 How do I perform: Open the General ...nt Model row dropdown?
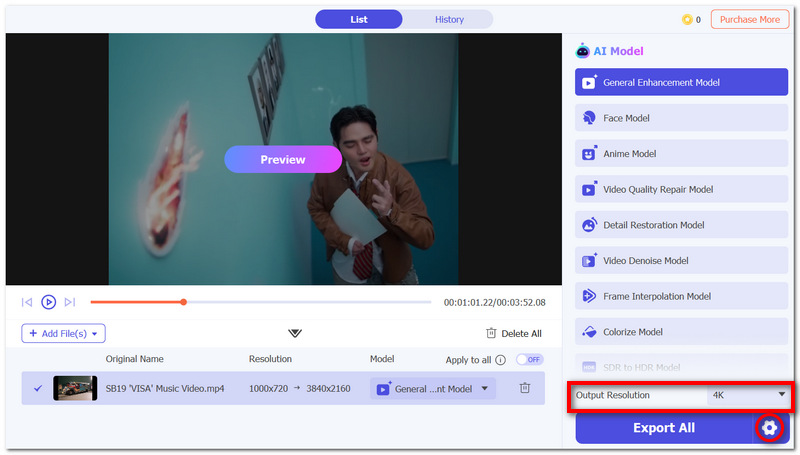pos(433,389)
